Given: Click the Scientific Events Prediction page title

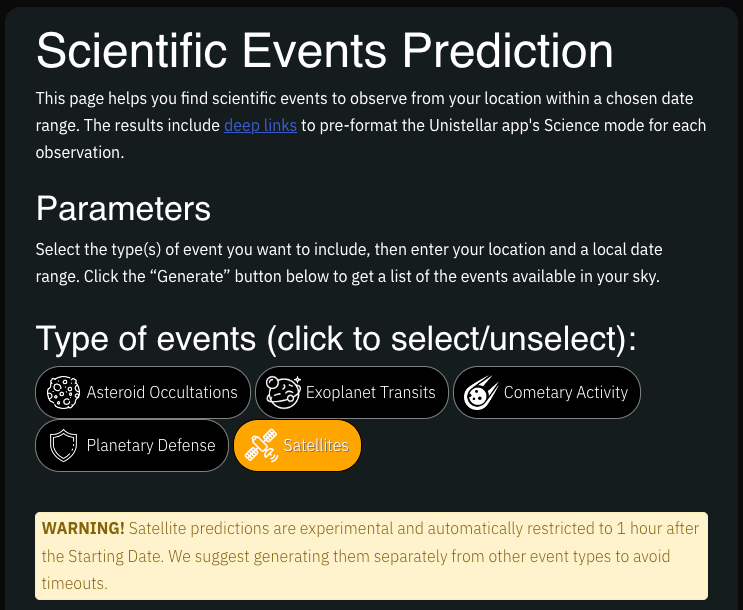Looking at the screenshot, I should pos(325,51).
